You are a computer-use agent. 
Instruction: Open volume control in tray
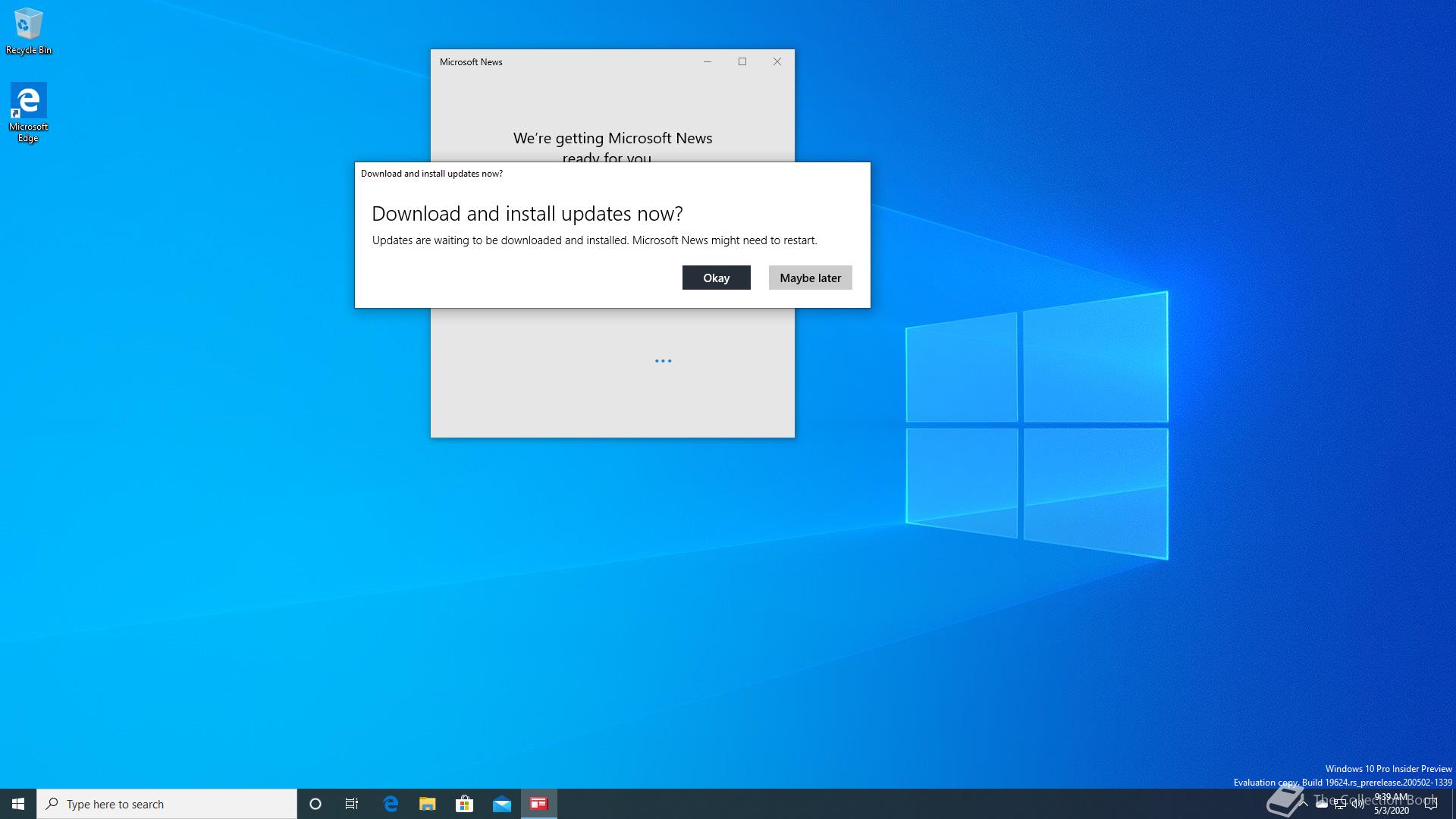tap(1358, 804)
